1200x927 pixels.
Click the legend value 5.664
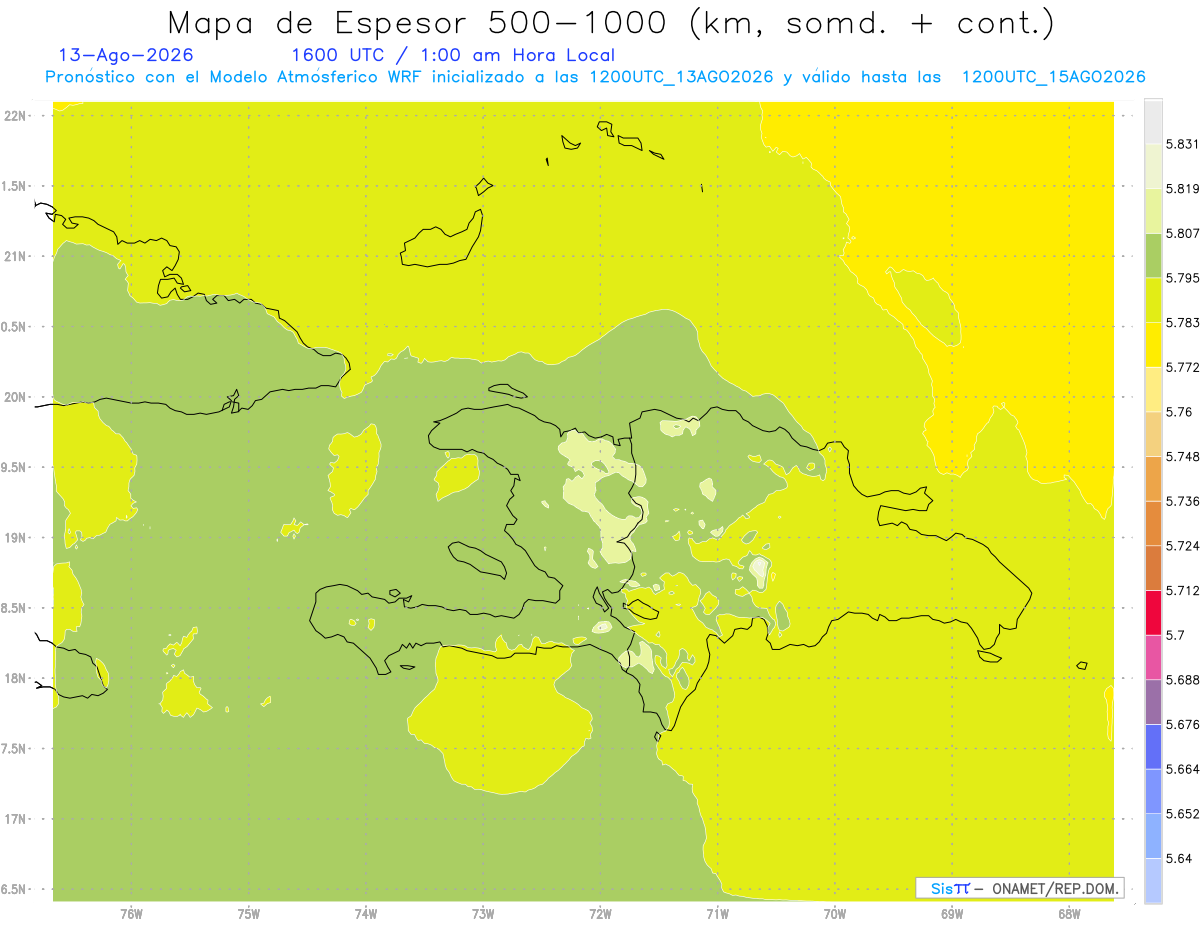[x=1182, y=769]
